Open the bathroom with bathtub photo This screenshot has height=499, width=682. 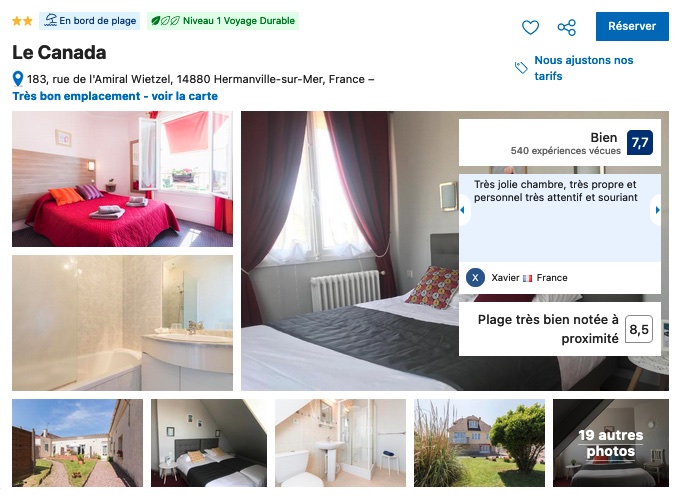(122, 323)
